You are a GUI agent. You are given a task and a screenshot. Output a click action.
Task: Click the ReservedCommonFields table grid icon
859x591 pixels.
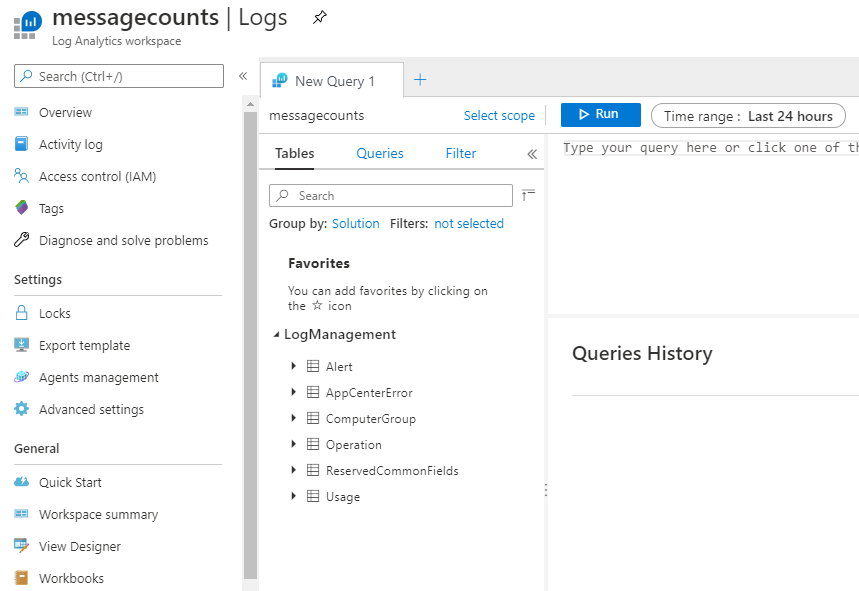click(x=313, y=470)
